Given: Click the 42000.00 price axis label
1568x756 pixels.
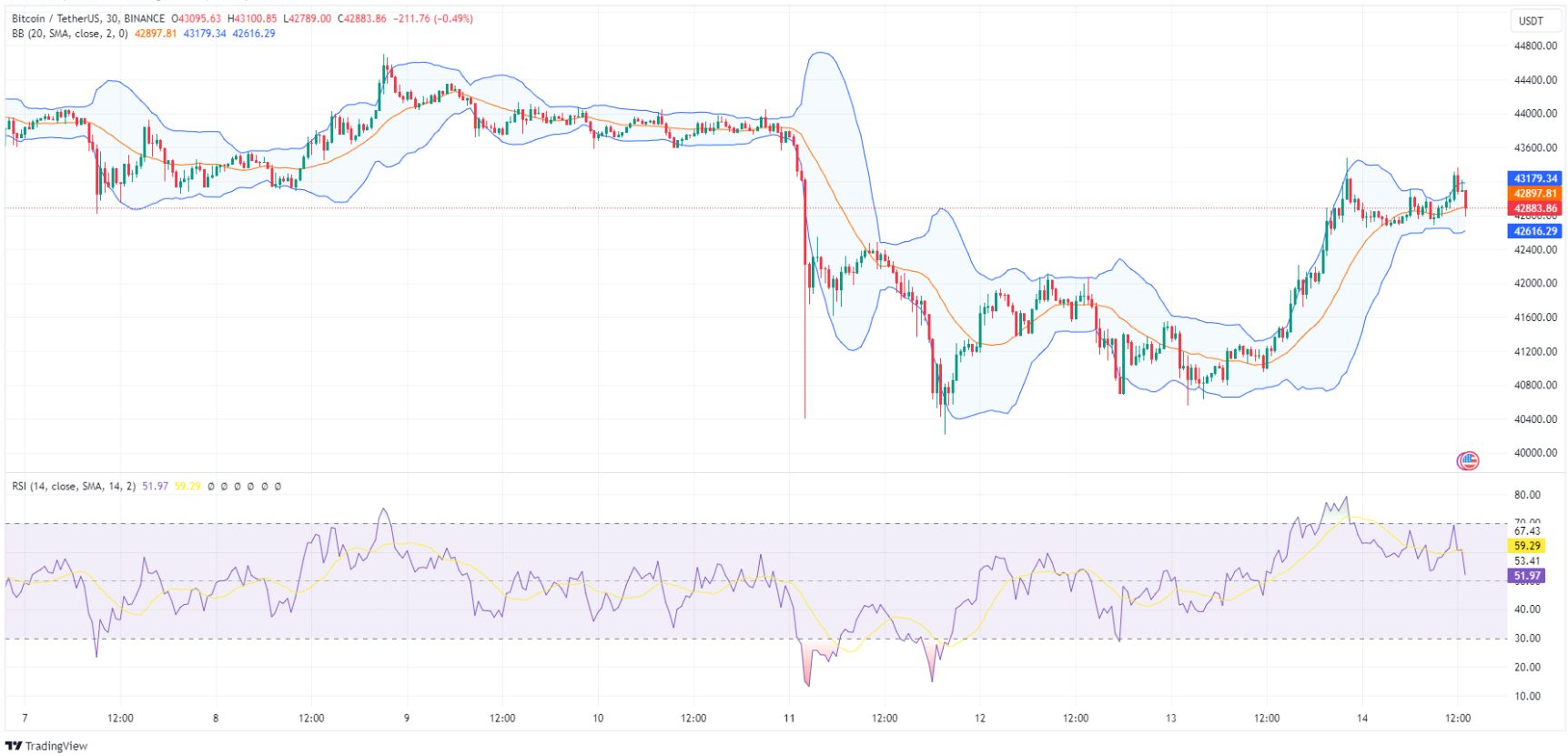Looking at the screenshot, I should [x=1535, y=283].
